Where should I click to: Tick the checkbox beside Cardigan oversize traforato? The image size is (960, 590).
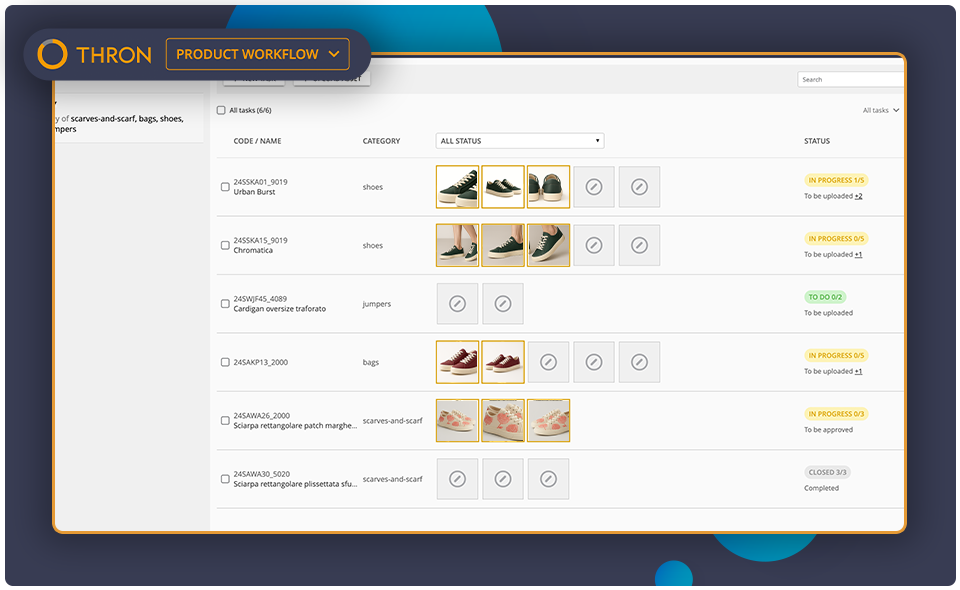[x=224, y=303]
